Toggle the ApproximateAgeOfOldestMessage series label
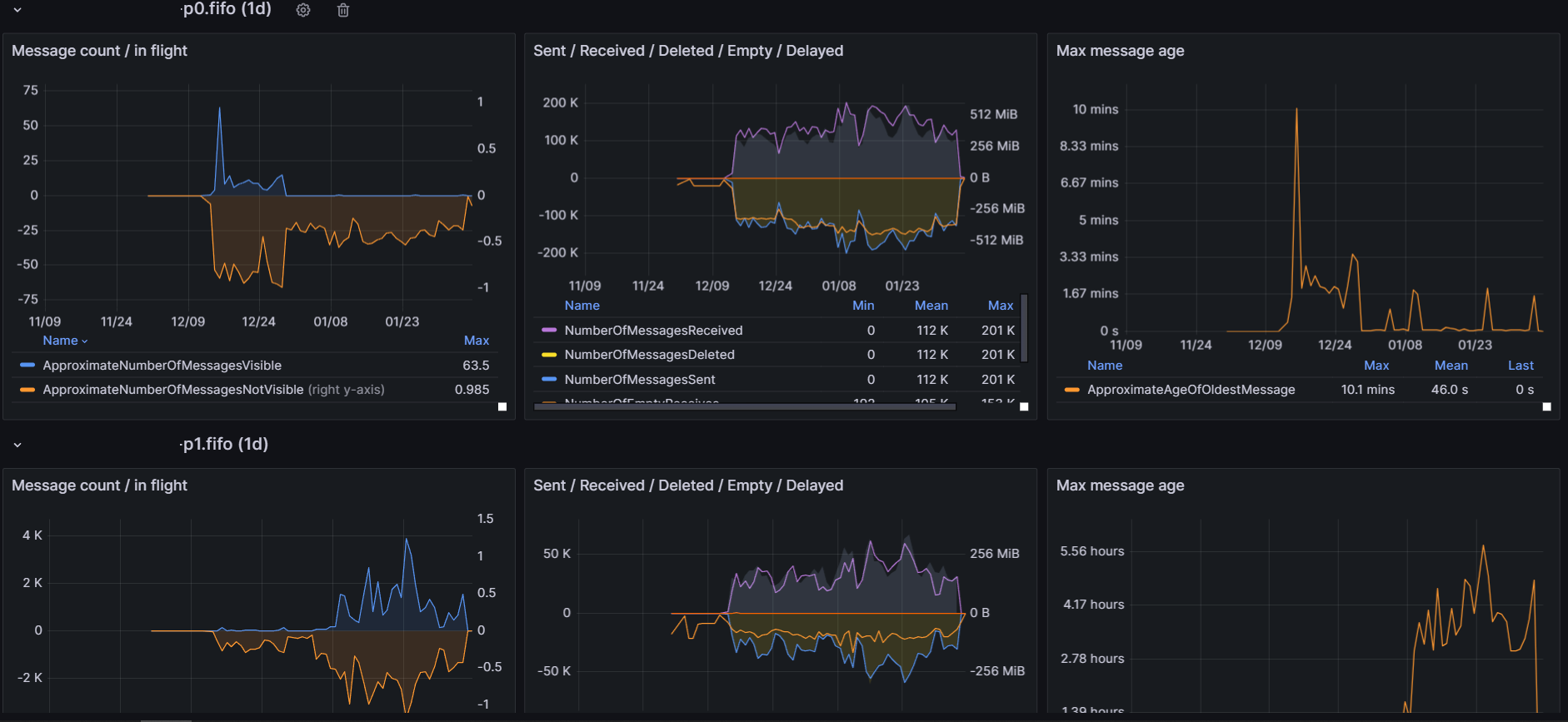This screenshot has height=722, width=1568. pyautogui.click(x=1191, y=390)
